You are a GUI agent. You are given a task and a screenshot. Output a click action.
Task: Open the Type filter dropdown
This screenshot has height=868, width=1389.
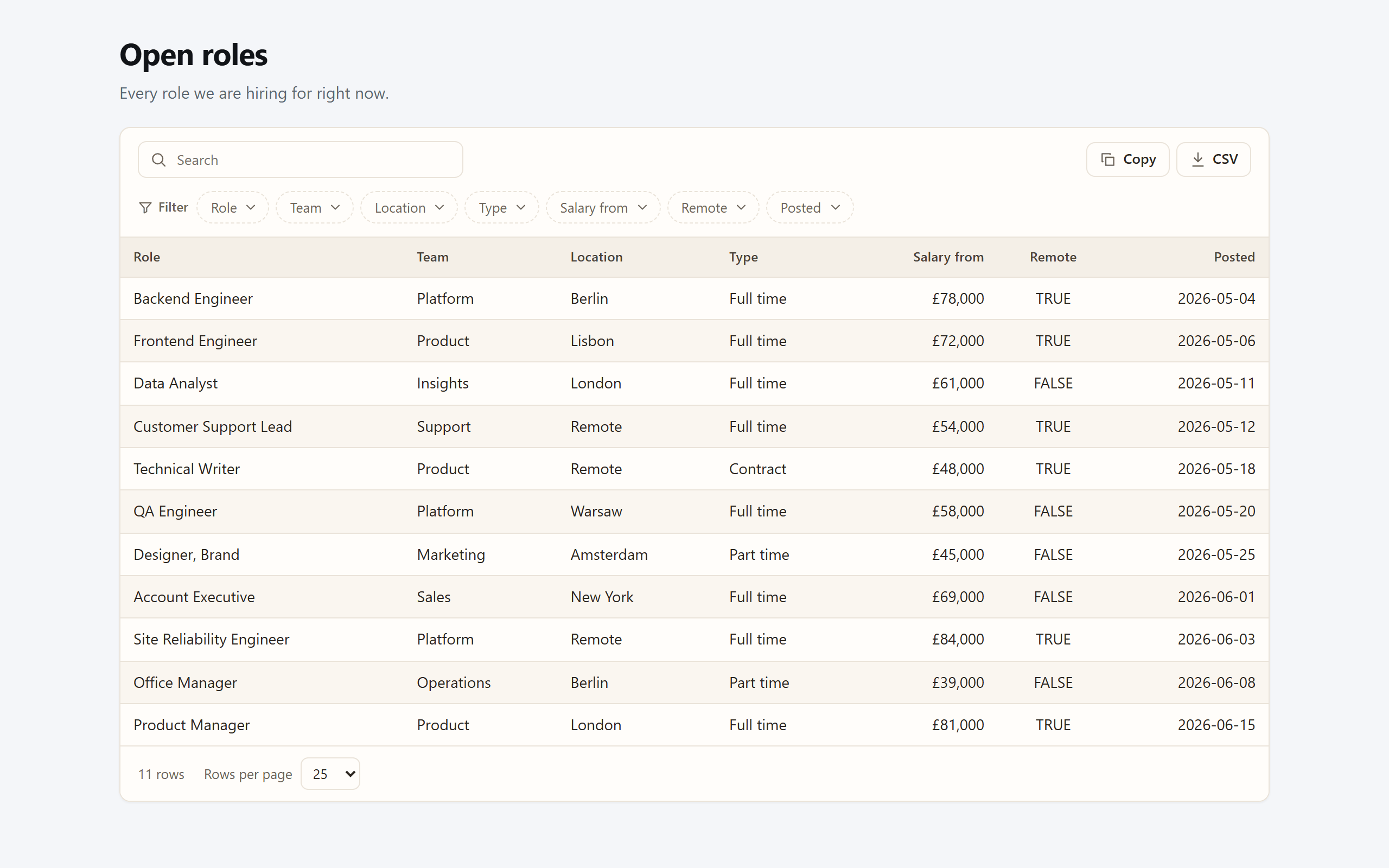tap(502, 208)
